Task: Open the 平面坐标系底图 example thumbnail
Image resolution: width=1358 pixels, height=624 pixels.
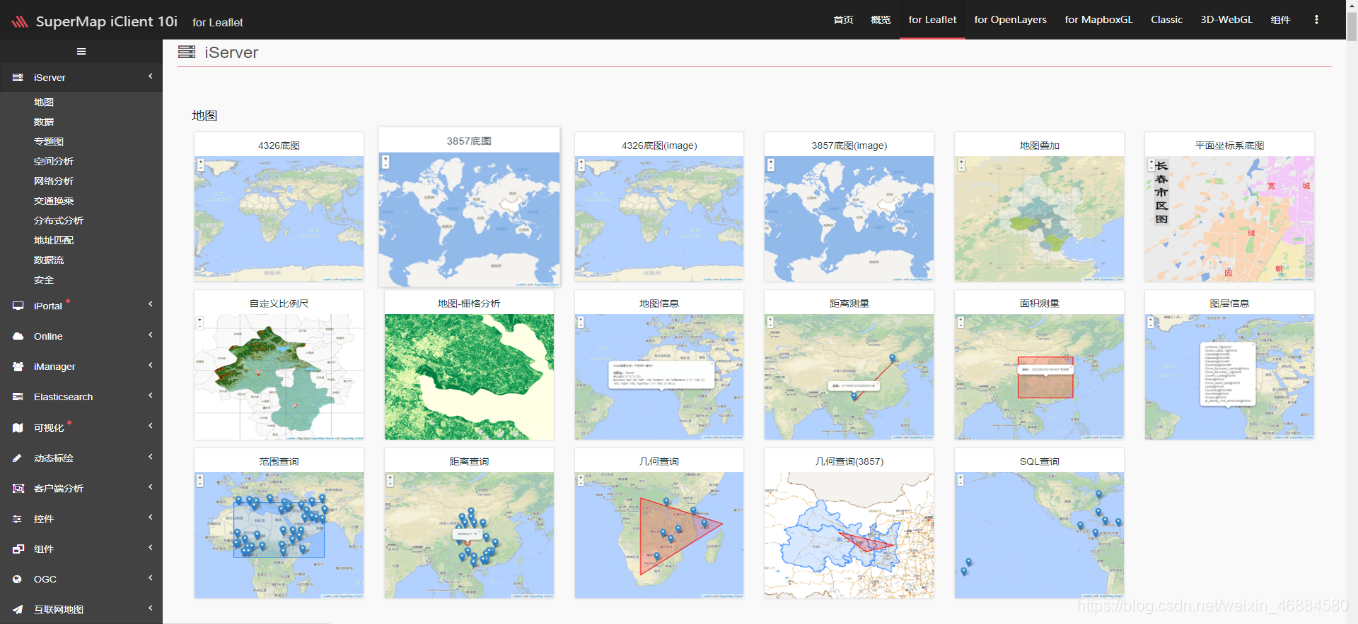Action: pyautogui.click(x=1229, y=207)
